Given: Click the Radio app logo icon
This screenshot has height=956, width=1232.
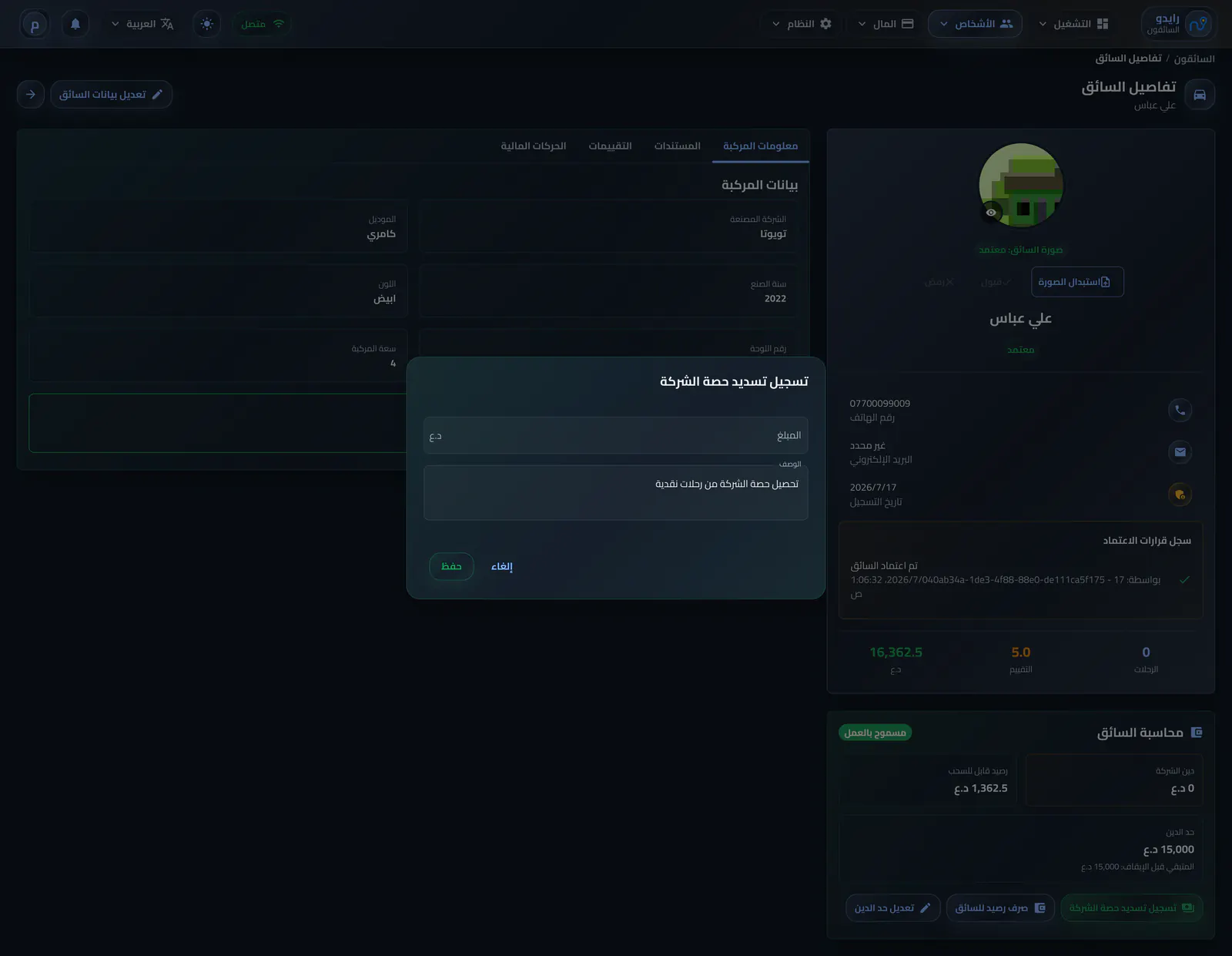Looking at the screenshot, I should (x=1197, y=24).
